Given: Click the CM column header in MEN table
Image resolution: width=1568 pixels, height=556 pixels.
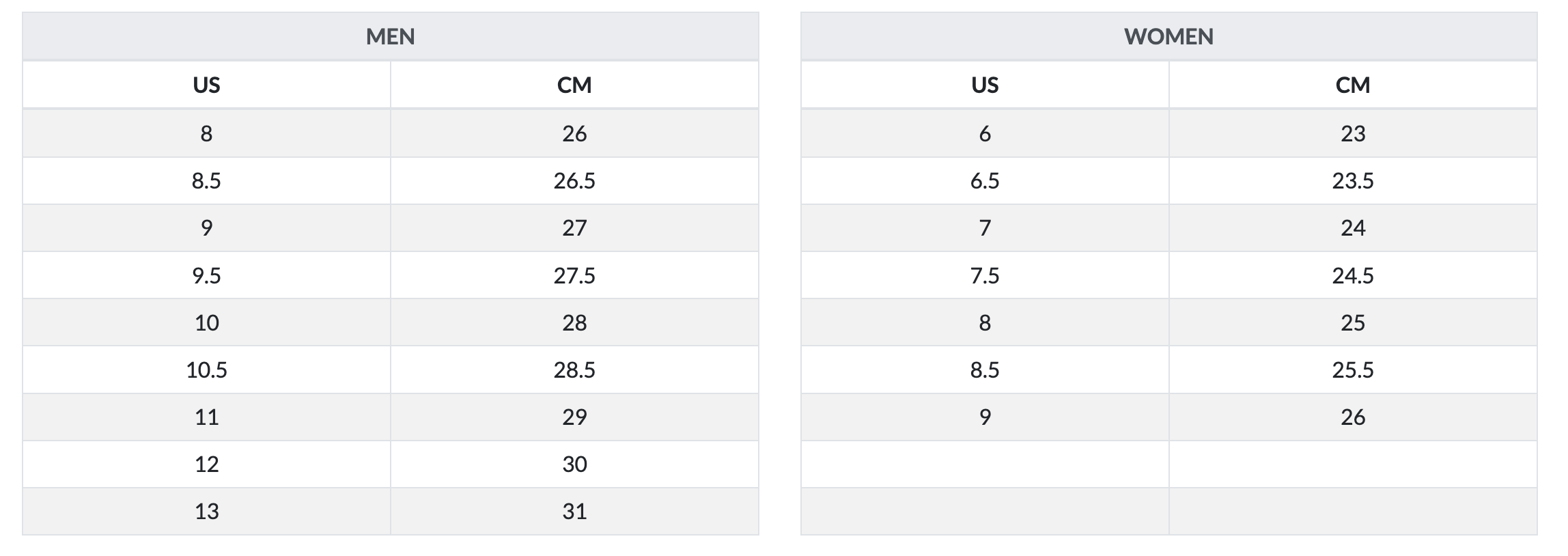Looking at the screenshot, I should (574, 85).
